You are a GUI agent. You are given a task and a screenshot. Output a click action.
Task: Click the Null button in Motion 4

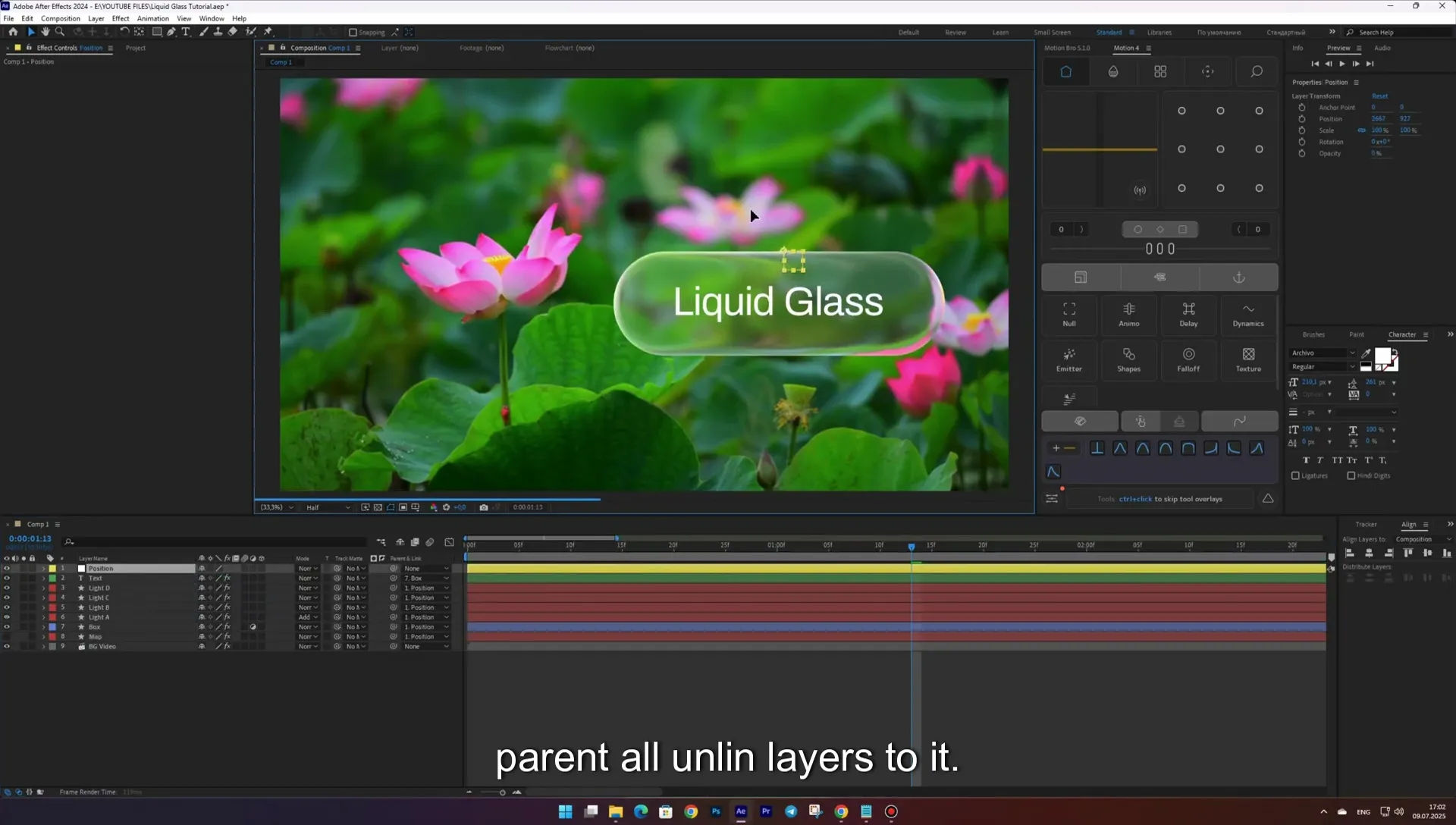[x=1069, y=314]
